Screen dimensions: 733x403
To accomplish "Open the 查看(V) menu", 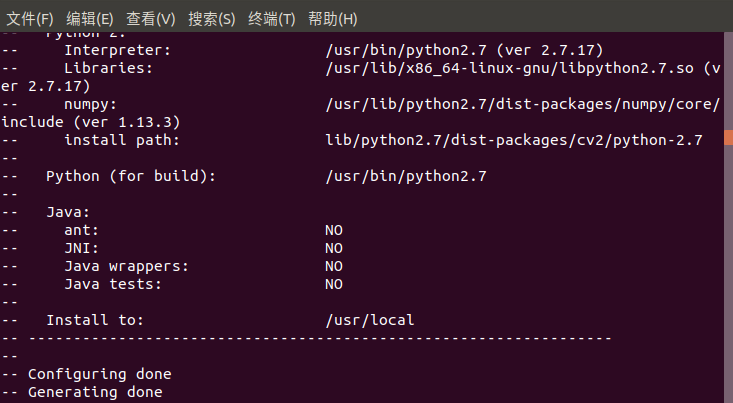I will point(151,19).
